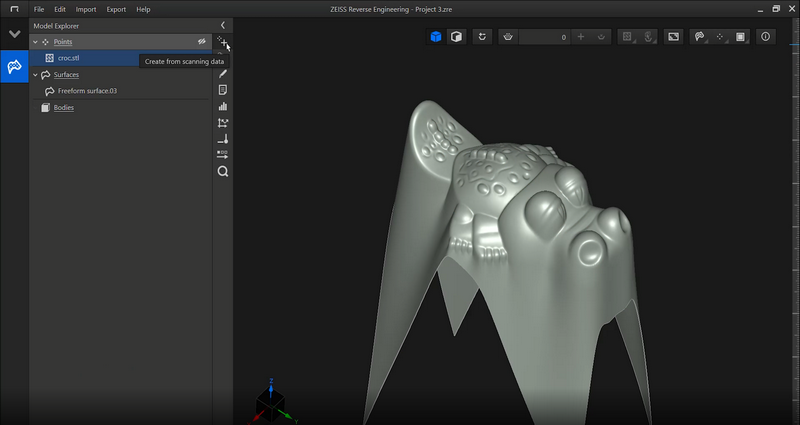Open the info icon in the view toolbar
This screenshot has width=800, height=425.
point(766,37)
